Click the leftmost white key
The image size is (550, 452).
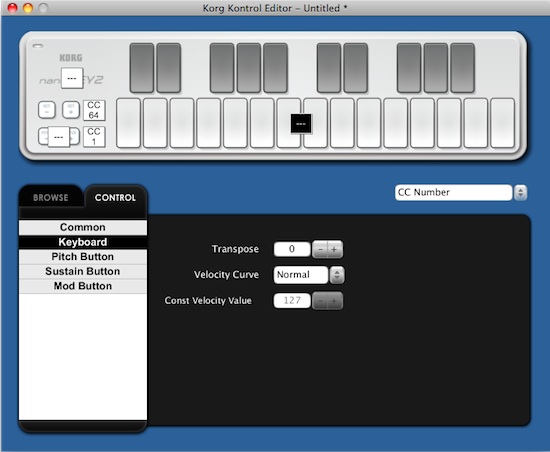click(128, 123)
